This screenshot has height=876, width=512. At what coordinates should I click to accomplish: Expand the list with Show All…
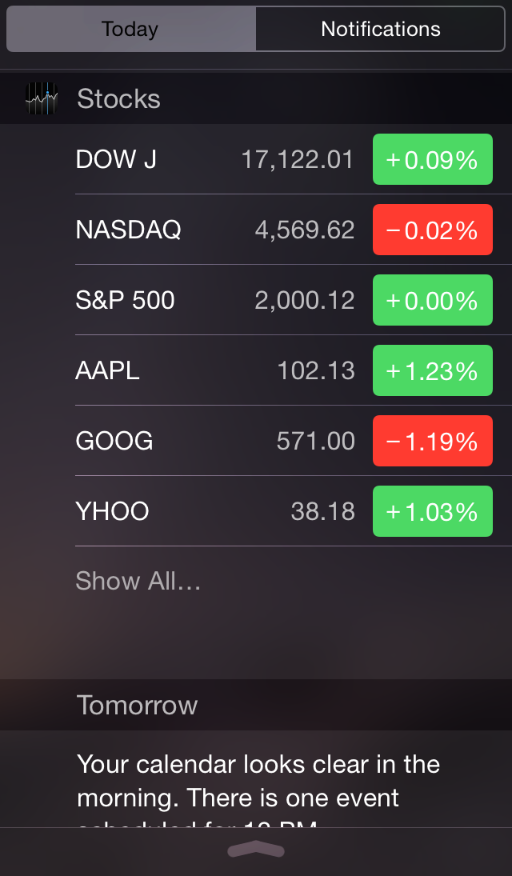coord(138,581)
